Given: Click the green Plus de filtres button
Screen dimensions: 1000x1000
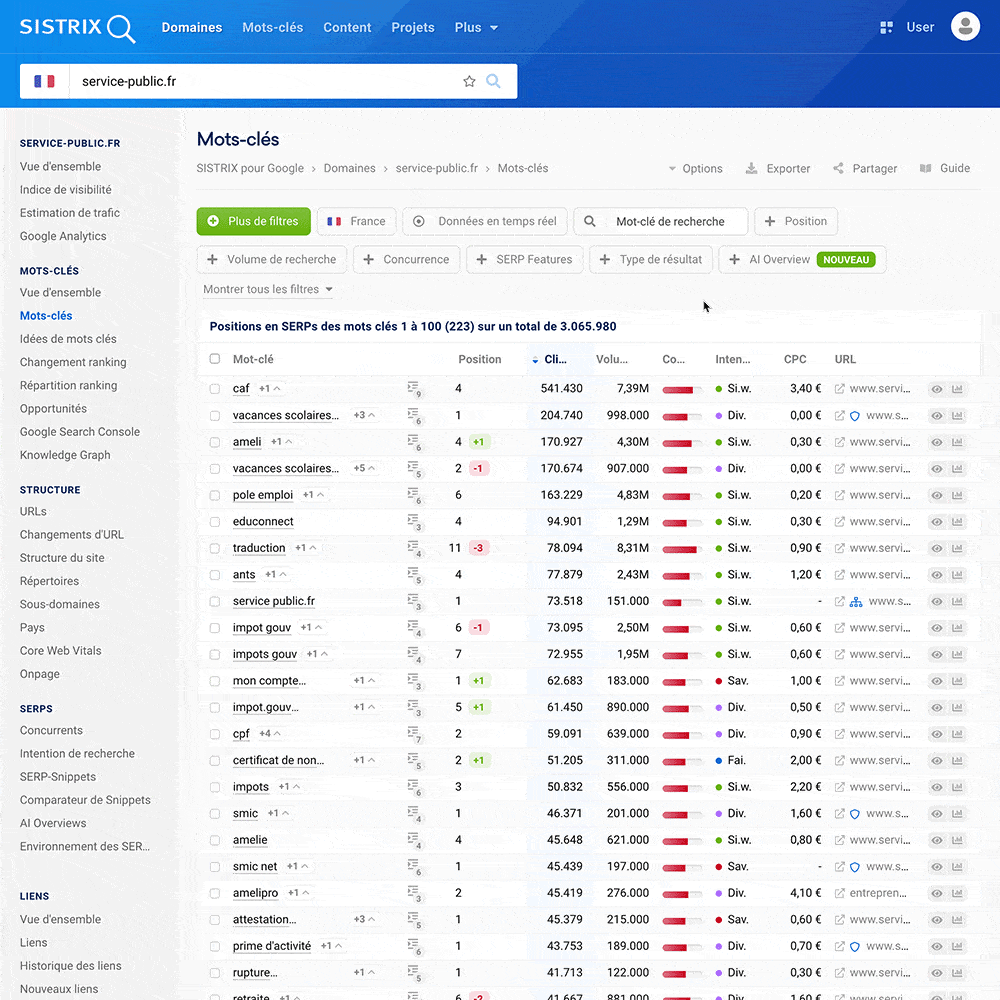Looking at the screenshot, I should [x=254, y=222].
